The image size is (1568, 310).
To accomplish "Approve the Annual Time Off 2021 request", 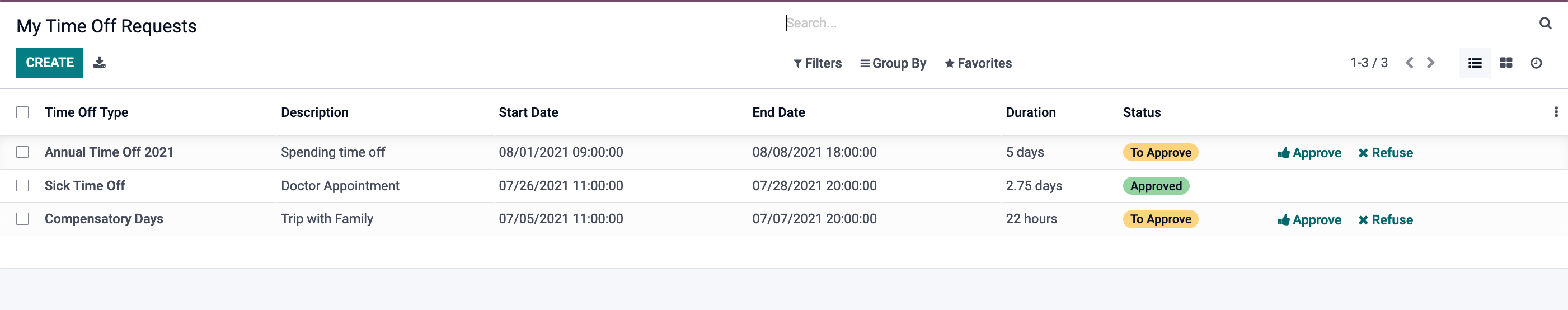I will coord(1309,153).
